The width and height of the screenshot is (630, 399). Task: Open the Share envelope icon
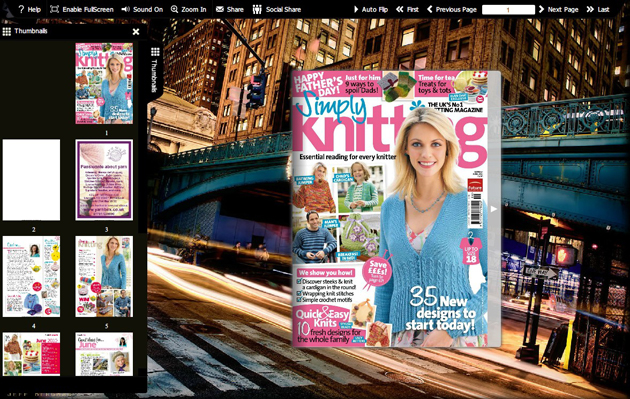219,9
